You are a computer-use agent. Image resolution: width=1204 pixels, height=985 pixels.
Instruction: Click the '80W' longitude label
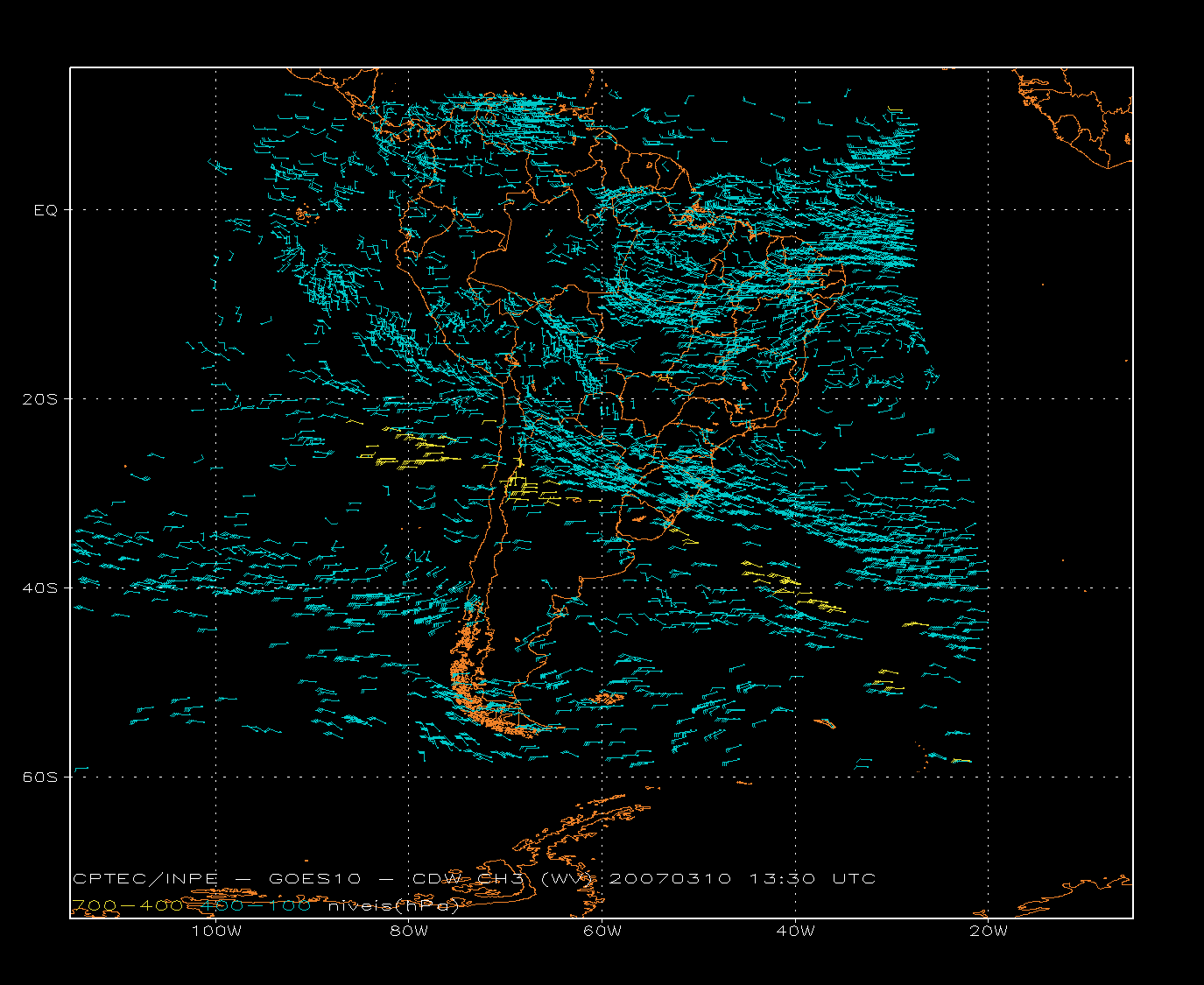[409, 931]
